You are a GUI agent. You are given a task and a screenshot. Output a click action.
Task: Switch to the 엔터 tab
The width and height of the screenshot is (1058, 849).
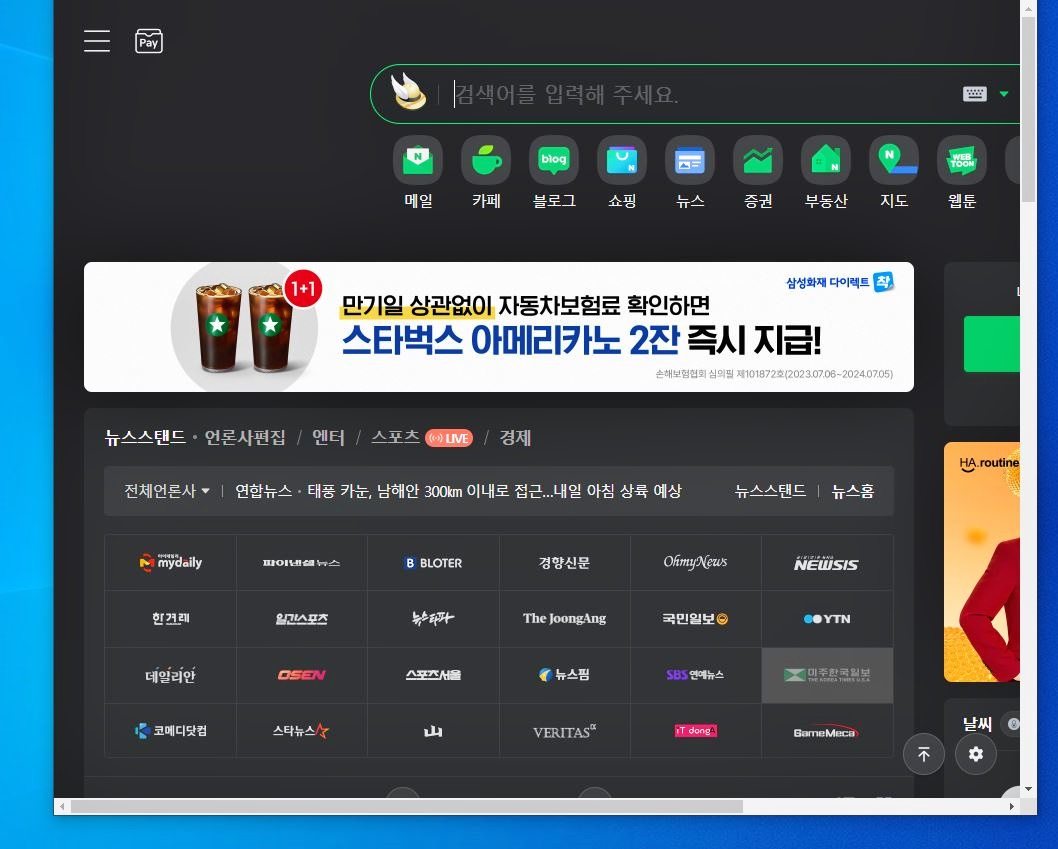tap(328, 437)
